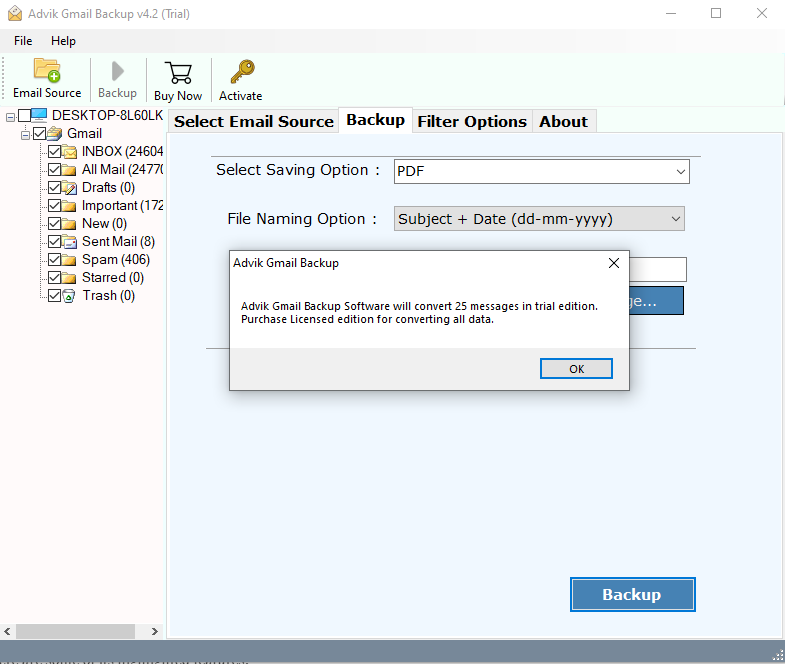Select the DESKTOP-8L60LK computer icon

(x=39, y=115)
